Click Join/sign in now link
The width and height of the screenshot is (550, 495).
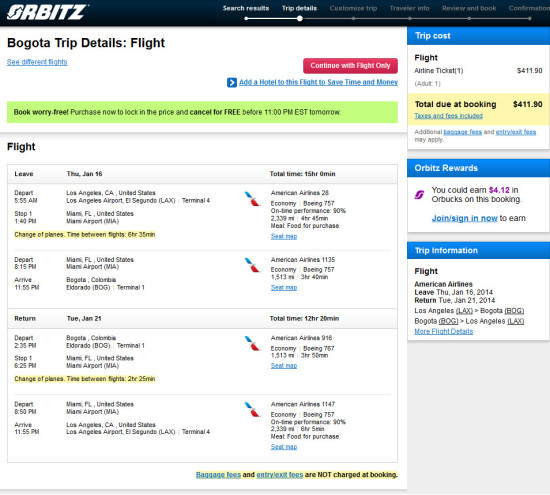pos(464,218)
